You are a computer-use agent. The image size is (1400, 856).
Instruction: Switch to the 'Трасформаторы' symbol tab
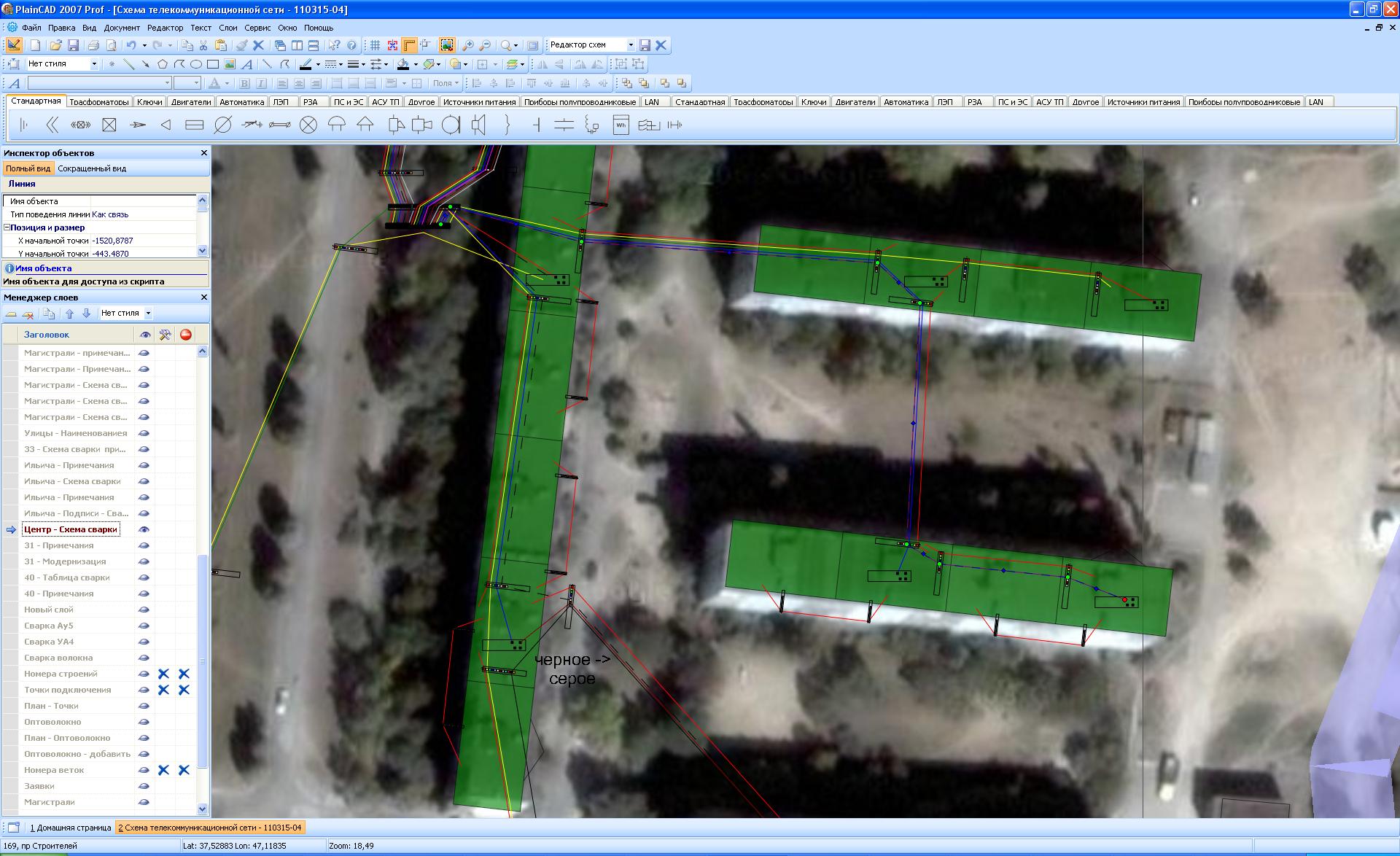[x=99, y=102]
